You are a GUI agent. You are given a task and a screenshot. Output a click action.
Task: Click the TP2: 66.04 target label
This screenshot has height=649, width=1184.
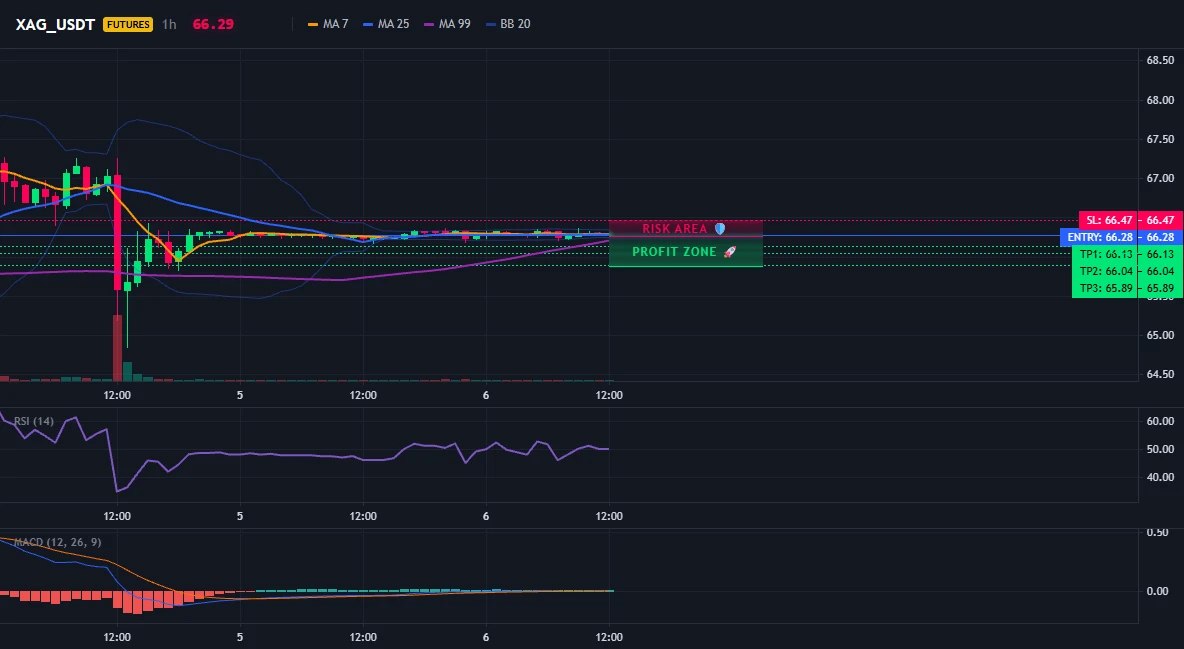coord(1105,271)
